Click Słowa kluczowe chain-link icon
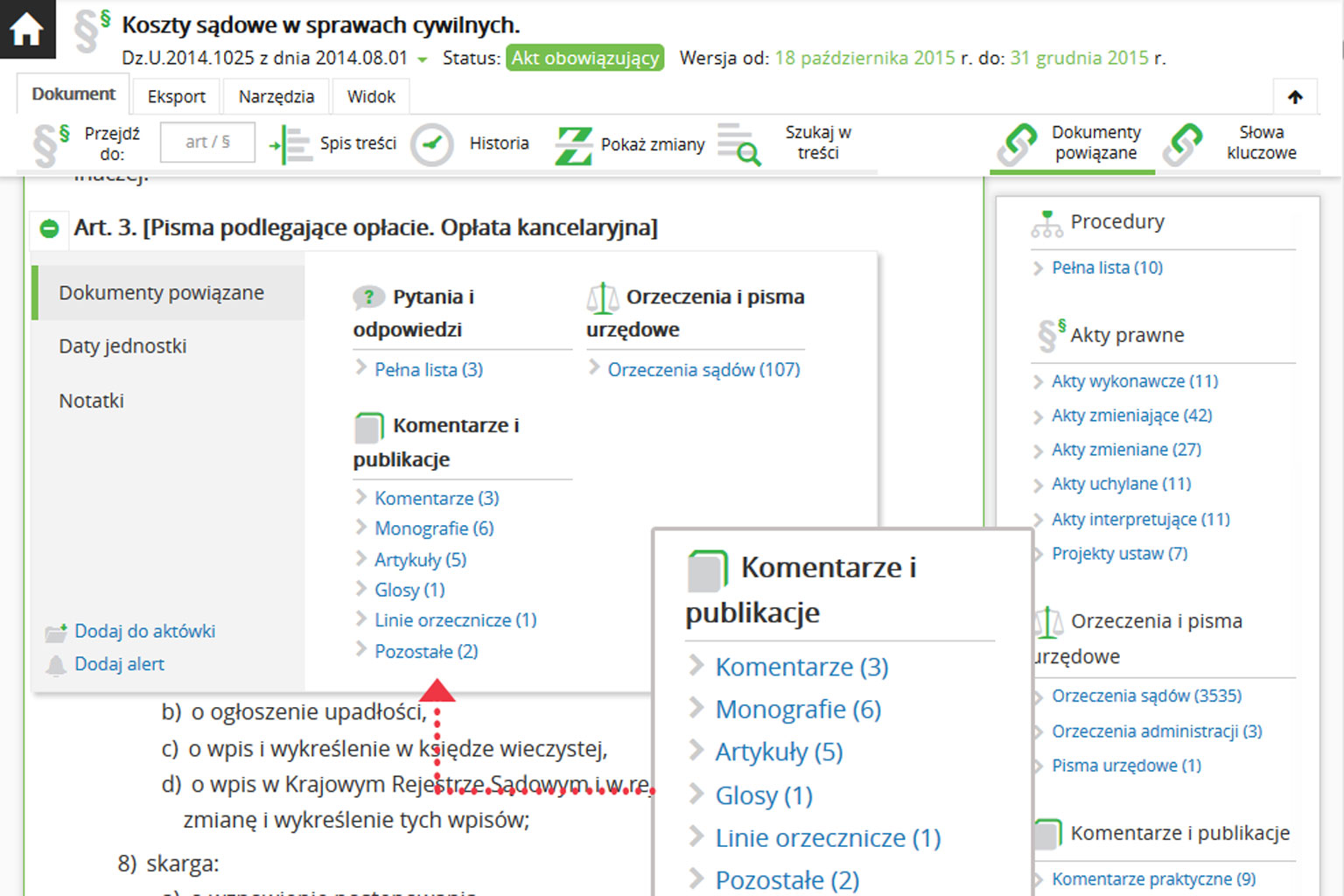Image resolution: width=1344 pixels, height=896 pixels. click(x=1182, y=144)
